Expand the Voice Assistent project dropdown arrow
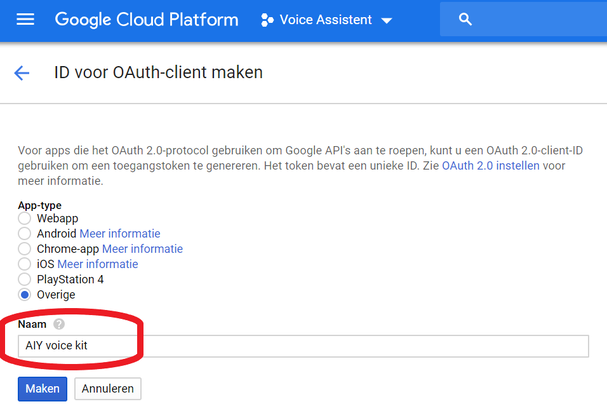This screenshot has width=607, height=411. click(387, 21)
